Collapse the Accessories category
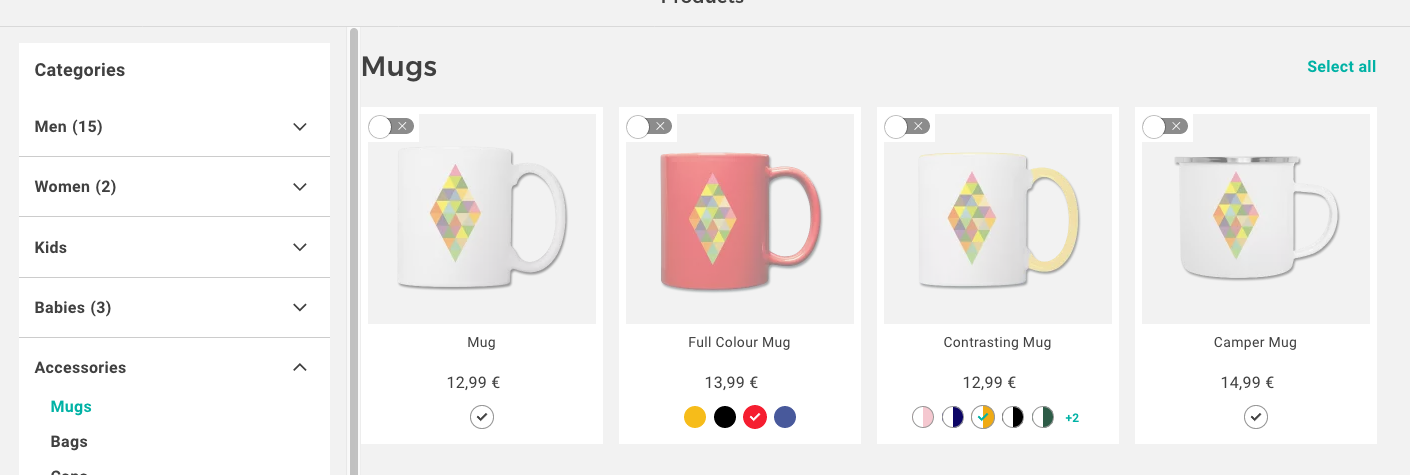 (x=300, y=368)
